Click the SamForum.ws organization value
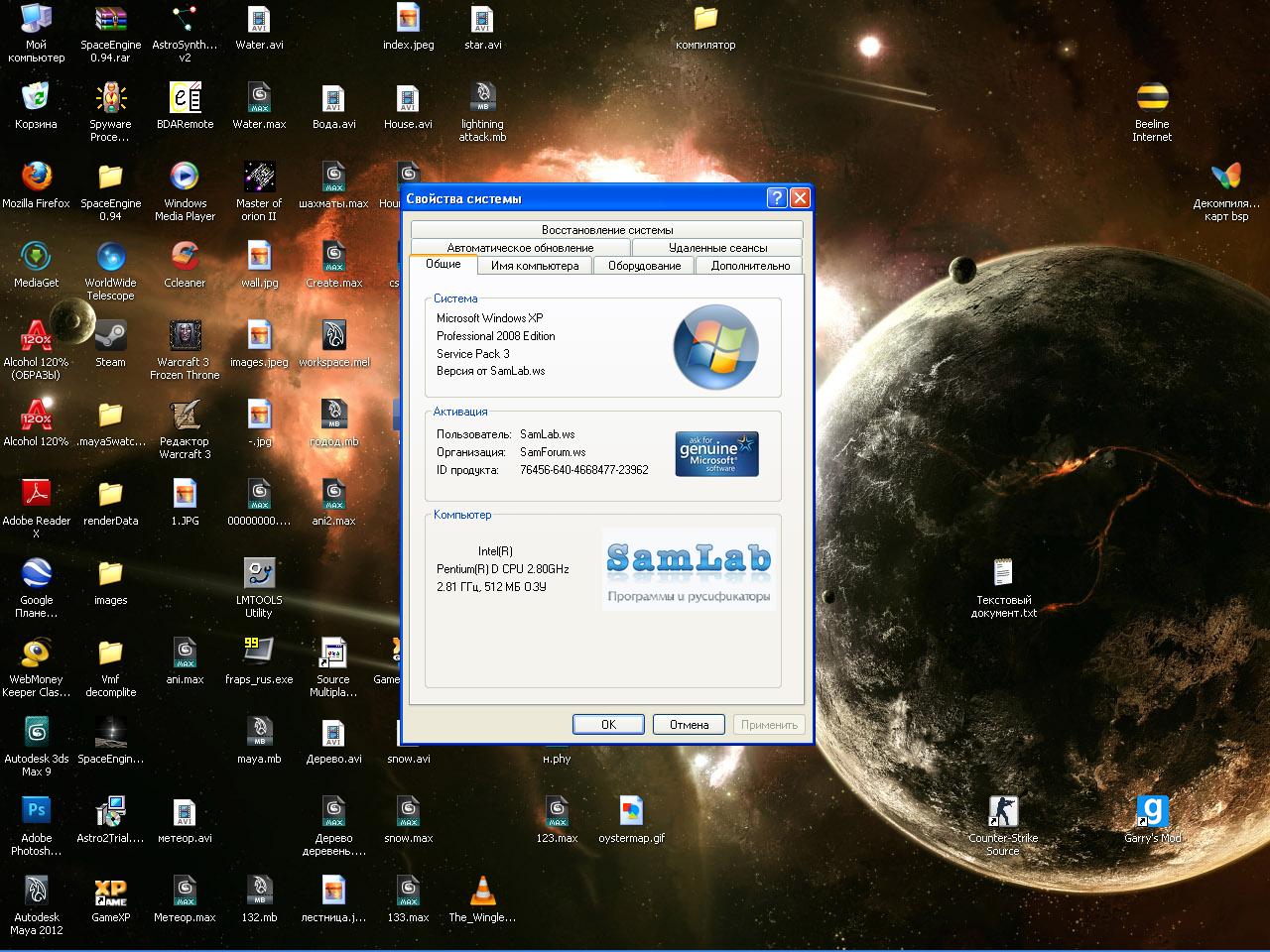This screenshot has height=952, width=1270. coord(553,452)
